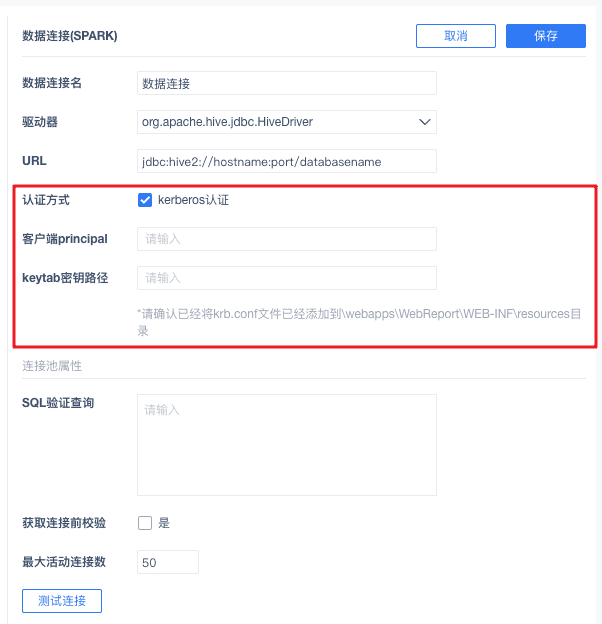This screenshot has height=624, width=602.
Task: Click the URL jdbc:hive2 input field
Action: tap(286, 161)
